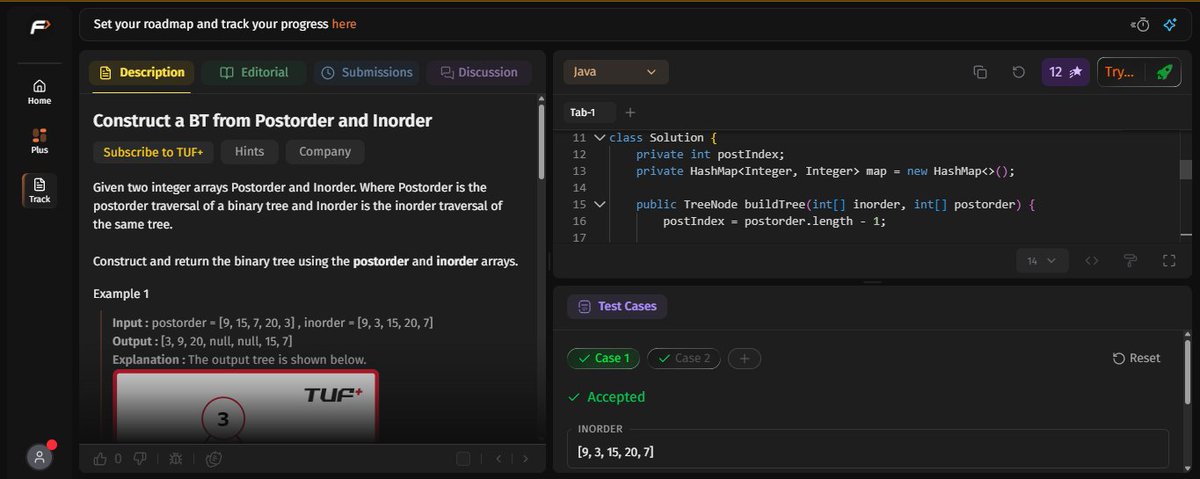Select test Case 1
Screen dimensions: 1200x479
[x=603, y=358]
